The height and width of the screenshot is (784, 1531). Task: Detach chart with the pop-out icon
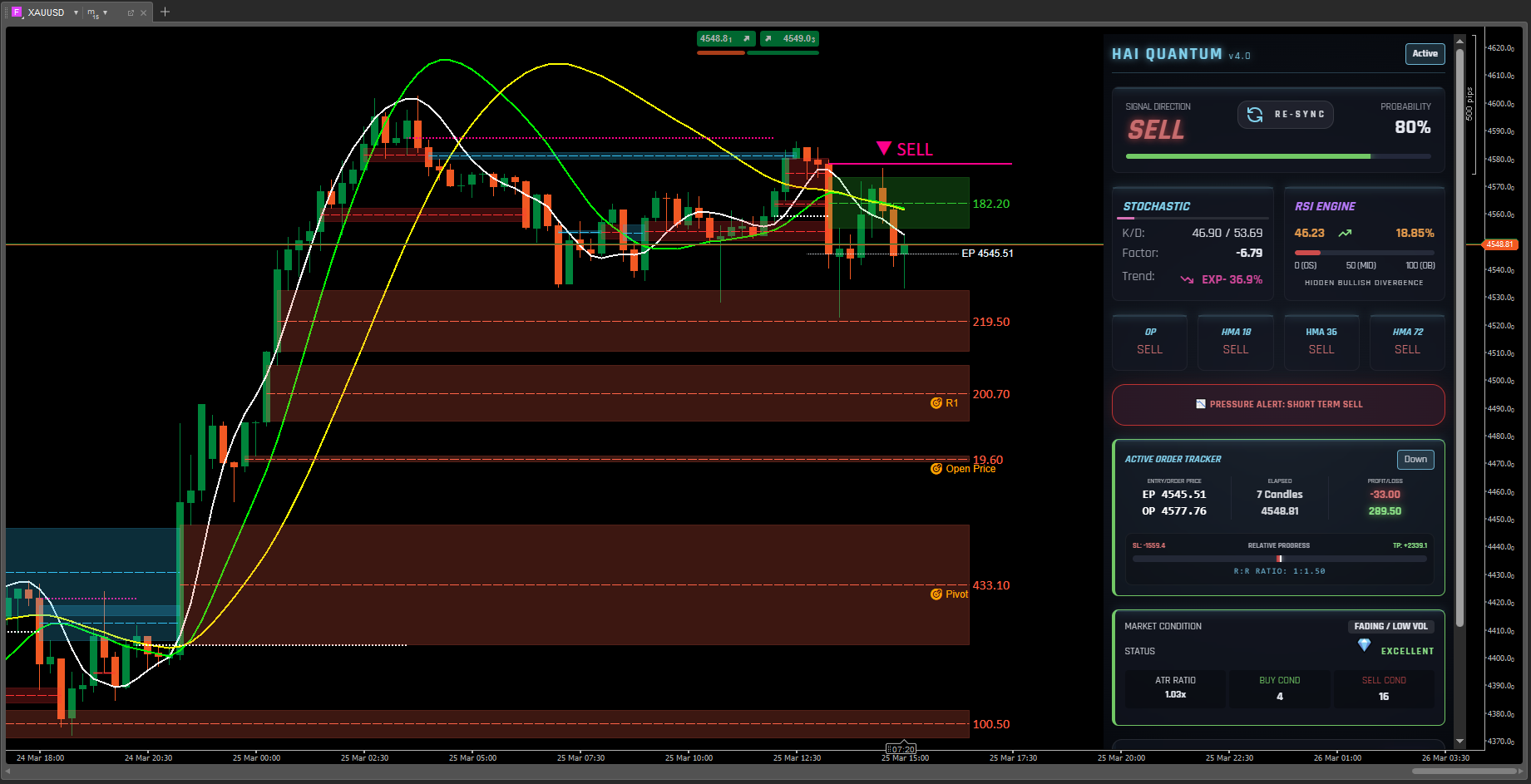tap(131, 12)
